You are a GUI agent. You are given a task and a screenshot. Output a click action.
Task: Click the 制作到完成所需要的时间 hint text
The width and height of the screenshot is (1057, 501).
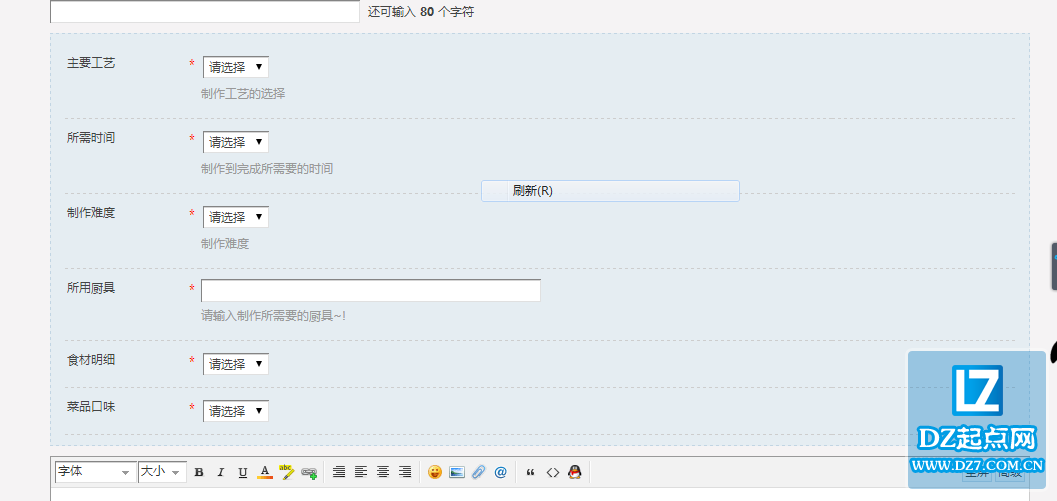point(267,169)
